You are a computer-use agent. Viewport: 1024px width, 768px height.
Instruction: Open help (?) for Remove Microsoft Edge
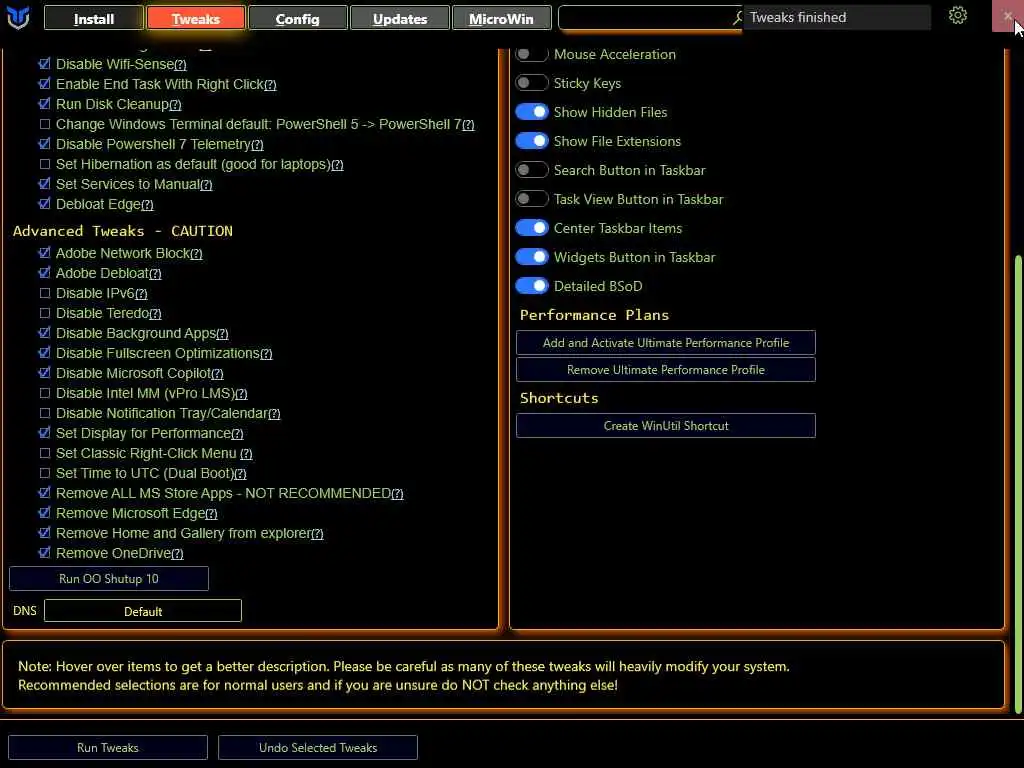click(x=211, y=514)
